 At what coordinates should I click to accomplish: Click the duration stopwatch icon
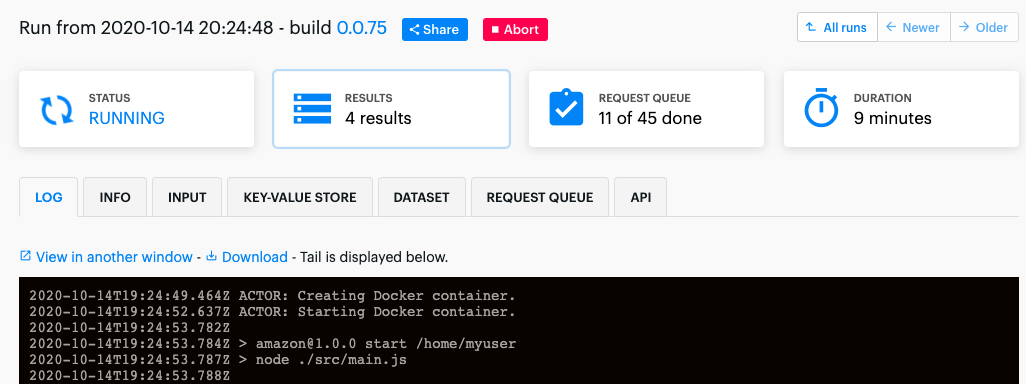821,108
